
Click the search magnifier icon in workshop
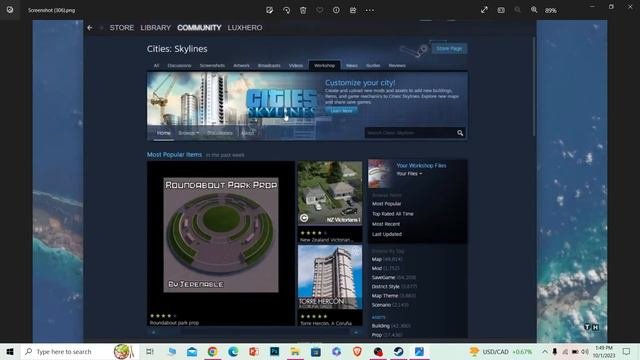tap(460, 133)
